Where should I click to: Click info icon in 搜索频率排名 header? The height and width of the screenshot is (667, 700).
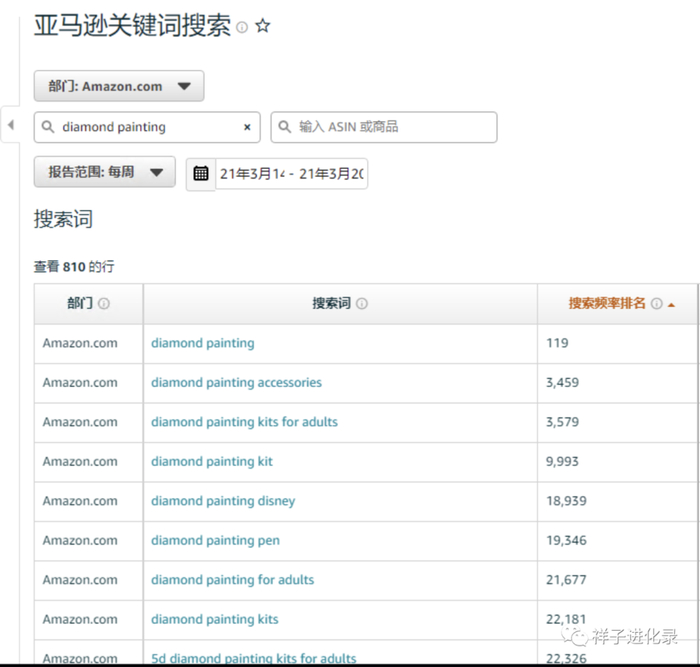[656, 304]
